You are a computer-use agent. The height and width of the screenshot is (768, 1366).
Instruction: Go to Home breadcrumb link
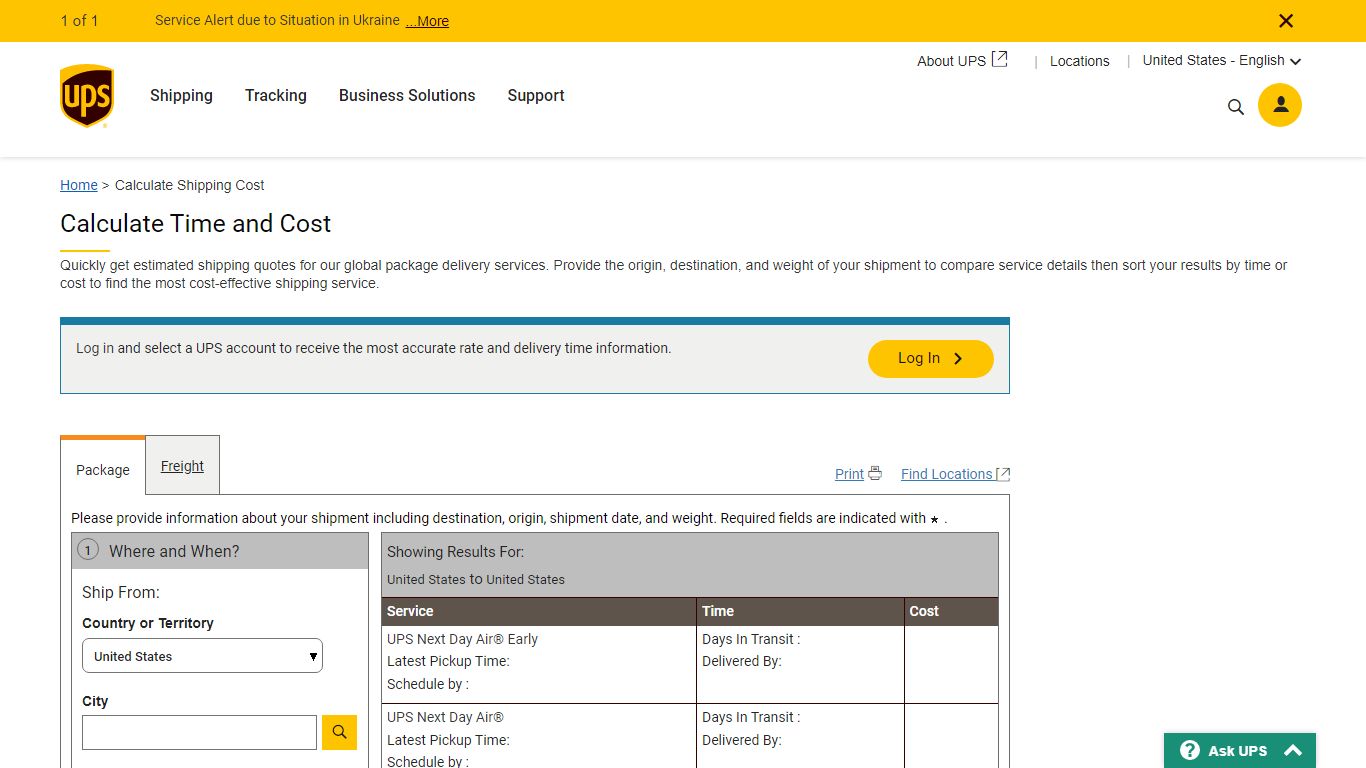click(79, 185)
